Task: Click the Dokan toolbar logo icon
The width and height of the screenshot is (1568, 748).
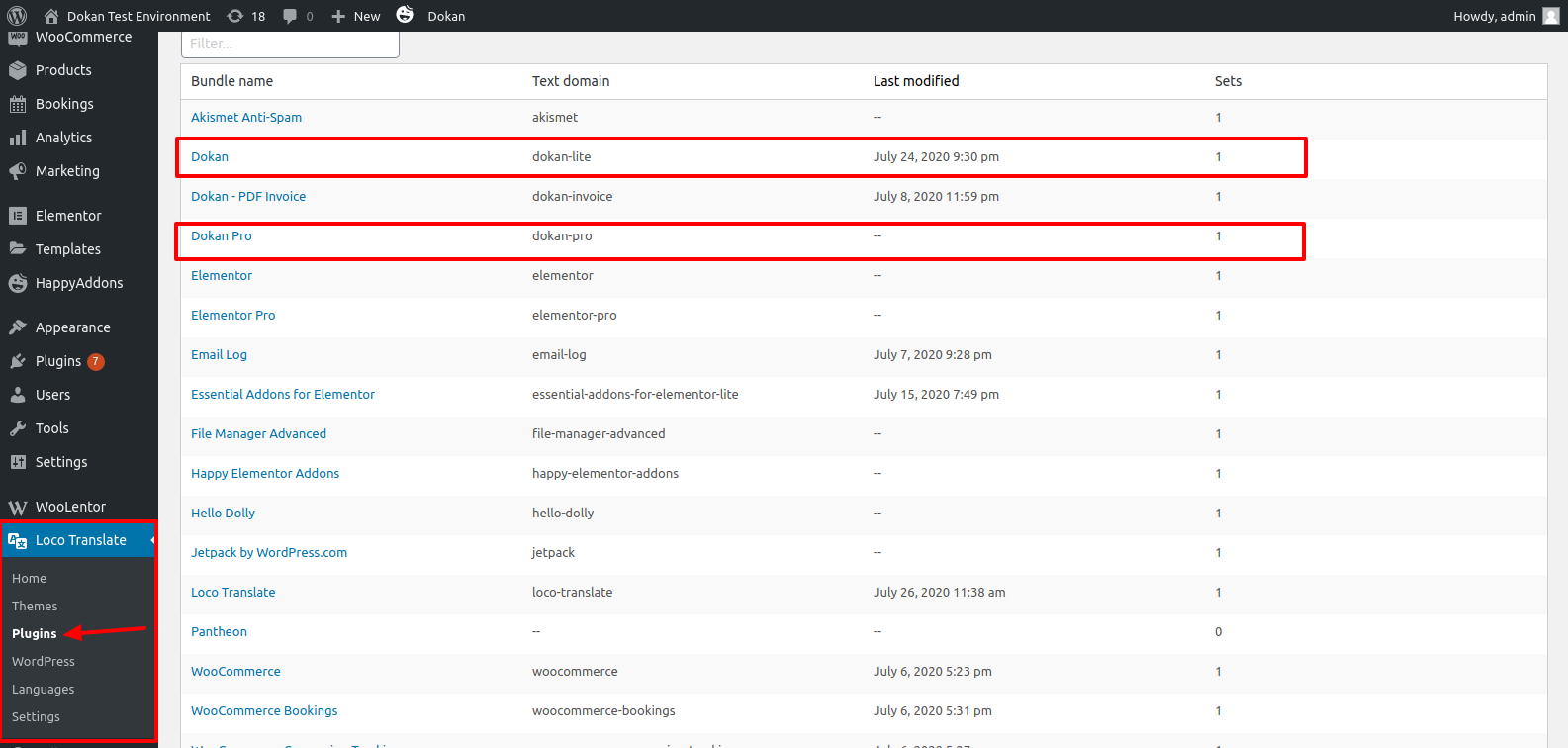Action: [405, 14]
